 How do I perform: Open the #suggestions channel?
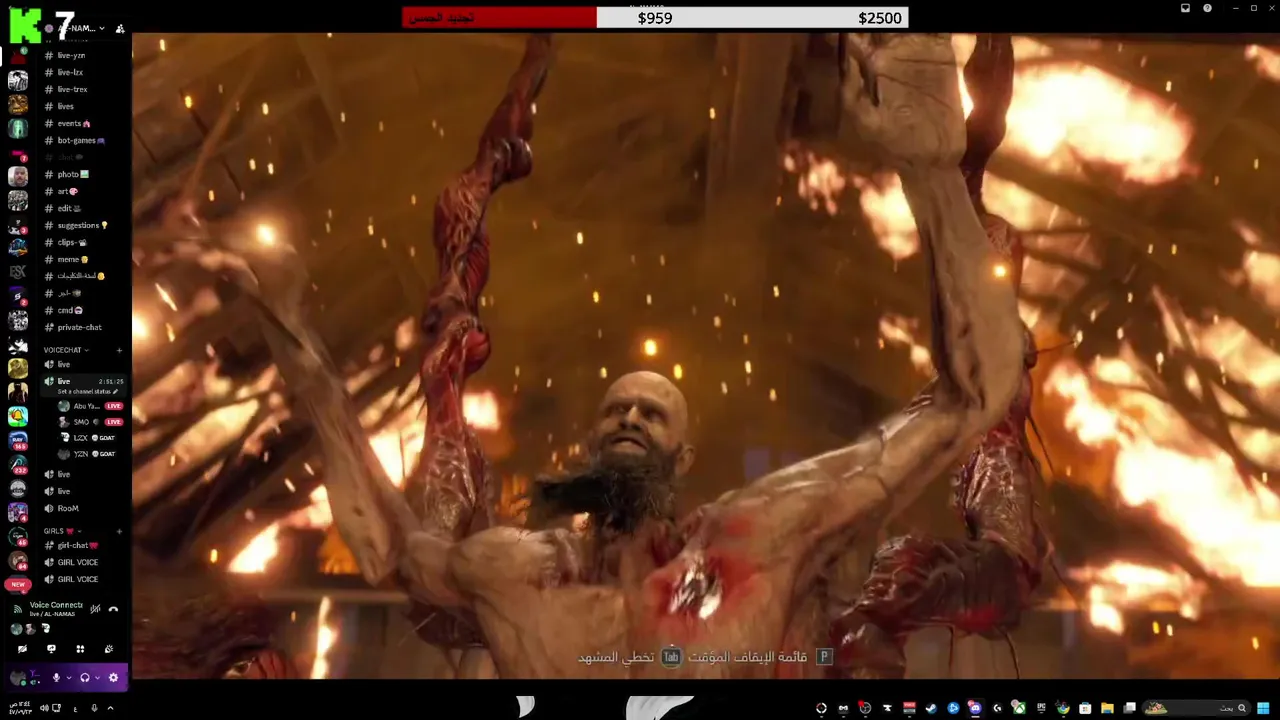80,225
